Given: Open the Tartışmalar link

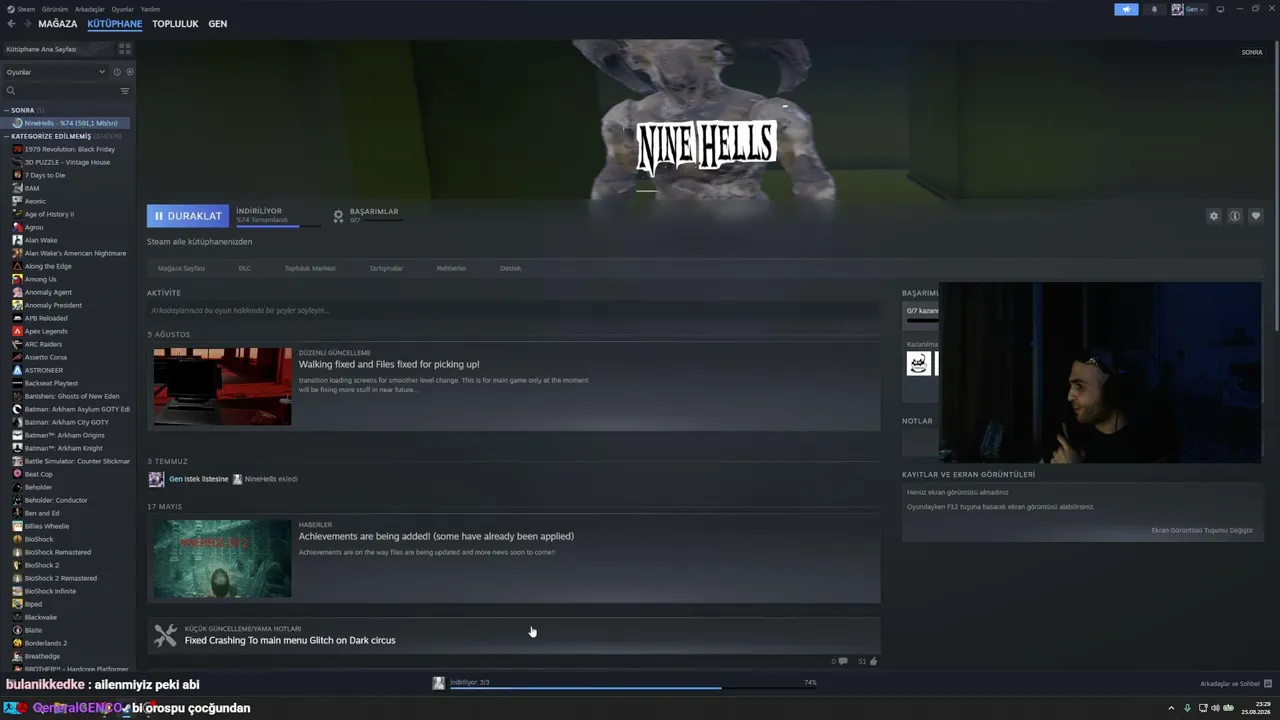Looking at the screenshot, I should click(x=386, y=268).
